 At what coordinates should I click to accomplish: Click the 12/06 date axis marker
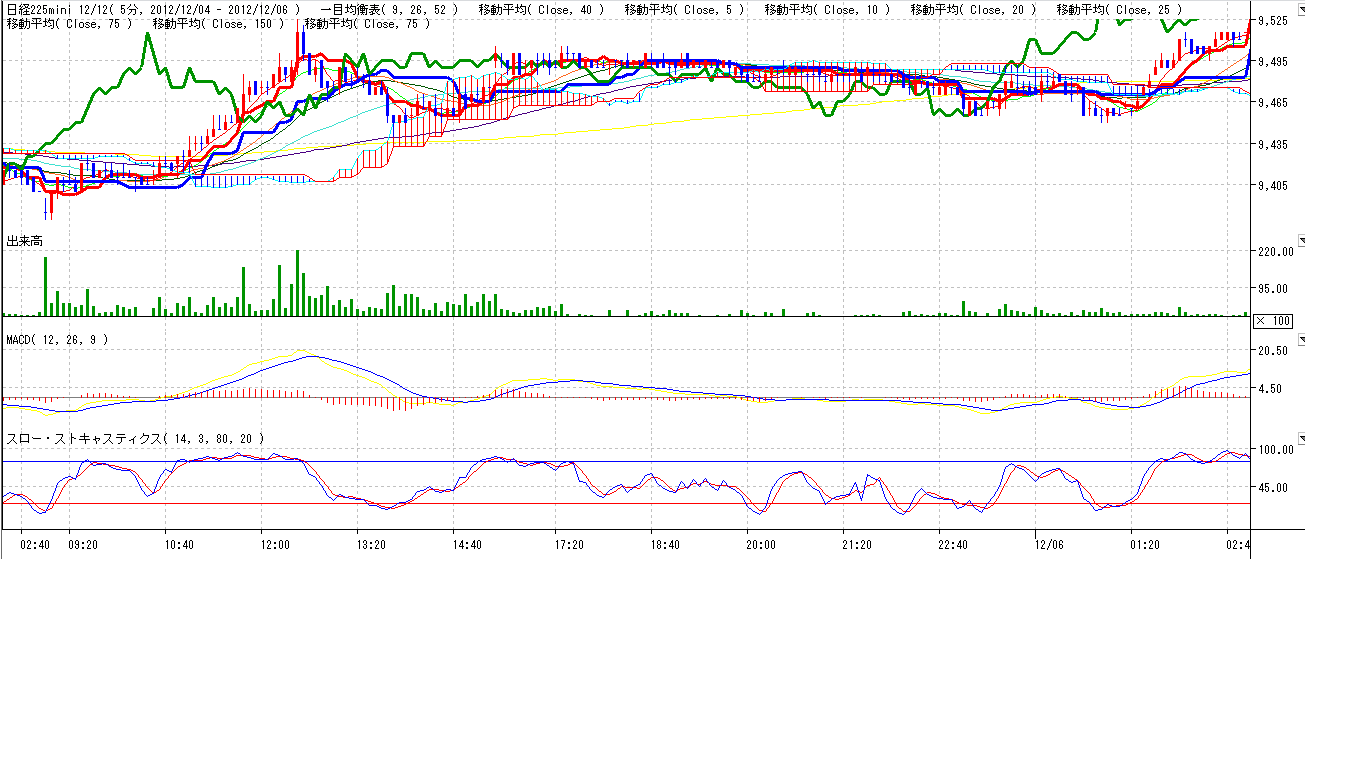click(1047, 545)
